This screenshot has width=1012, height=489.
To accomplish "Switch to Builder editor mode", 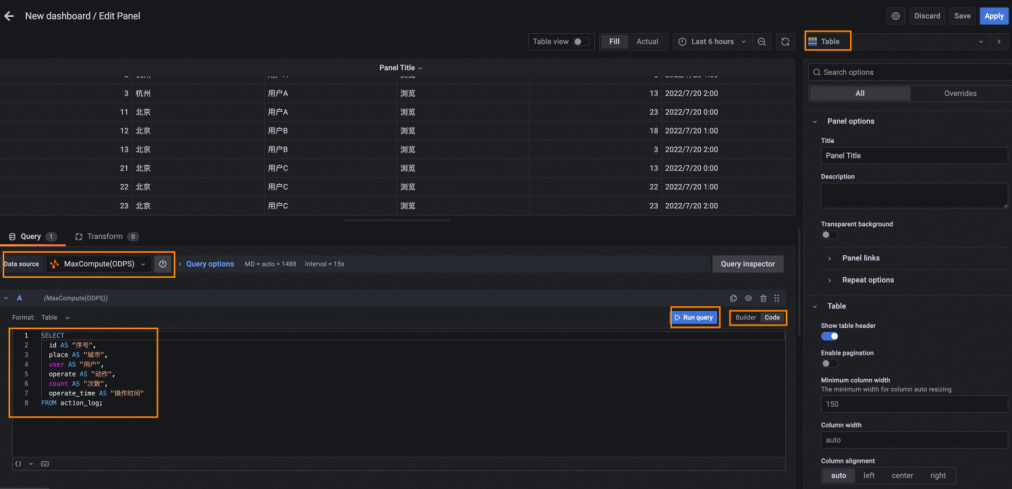I will (745, 317).
